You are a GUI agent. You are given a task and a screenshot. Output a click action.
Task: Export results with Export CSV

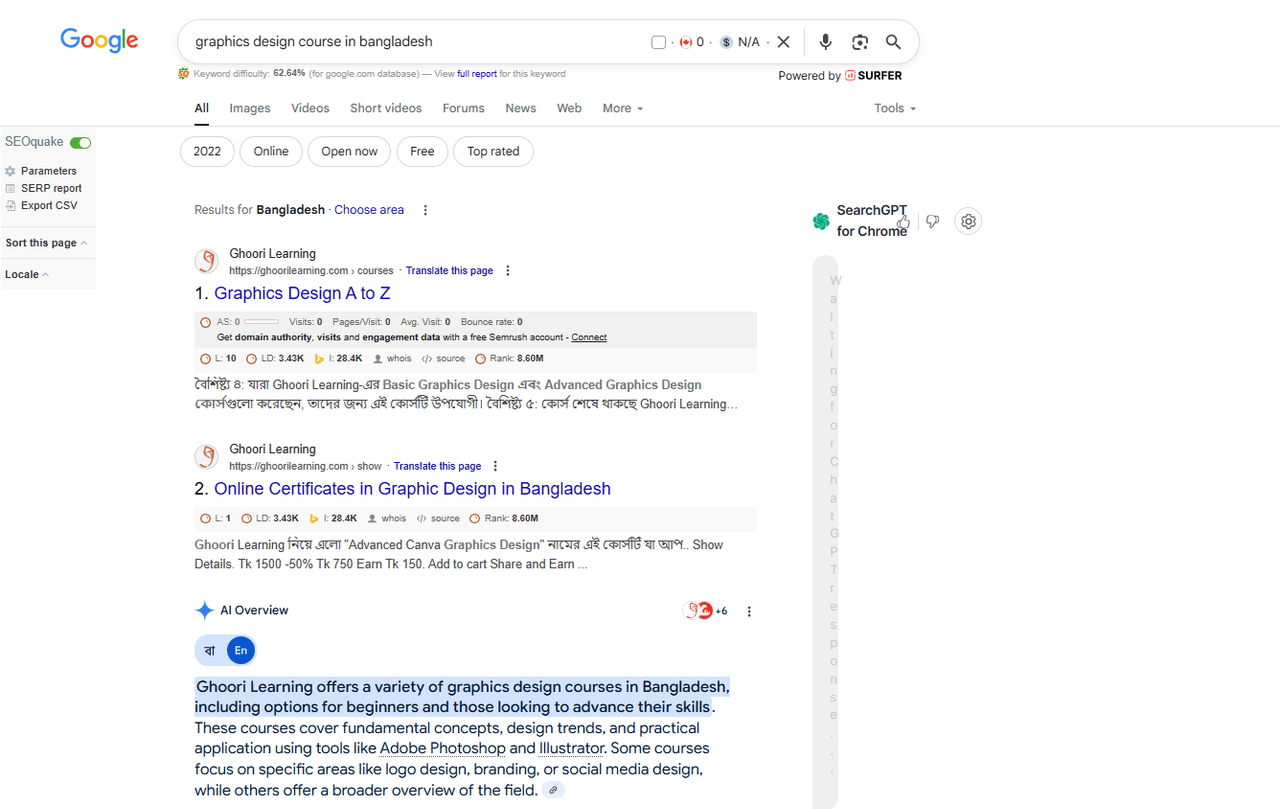(49, 205)
